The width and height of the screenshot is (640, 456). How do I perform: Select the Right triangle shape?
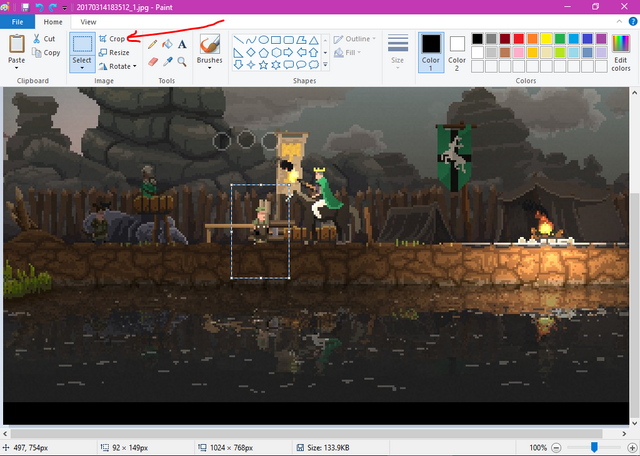239,52
